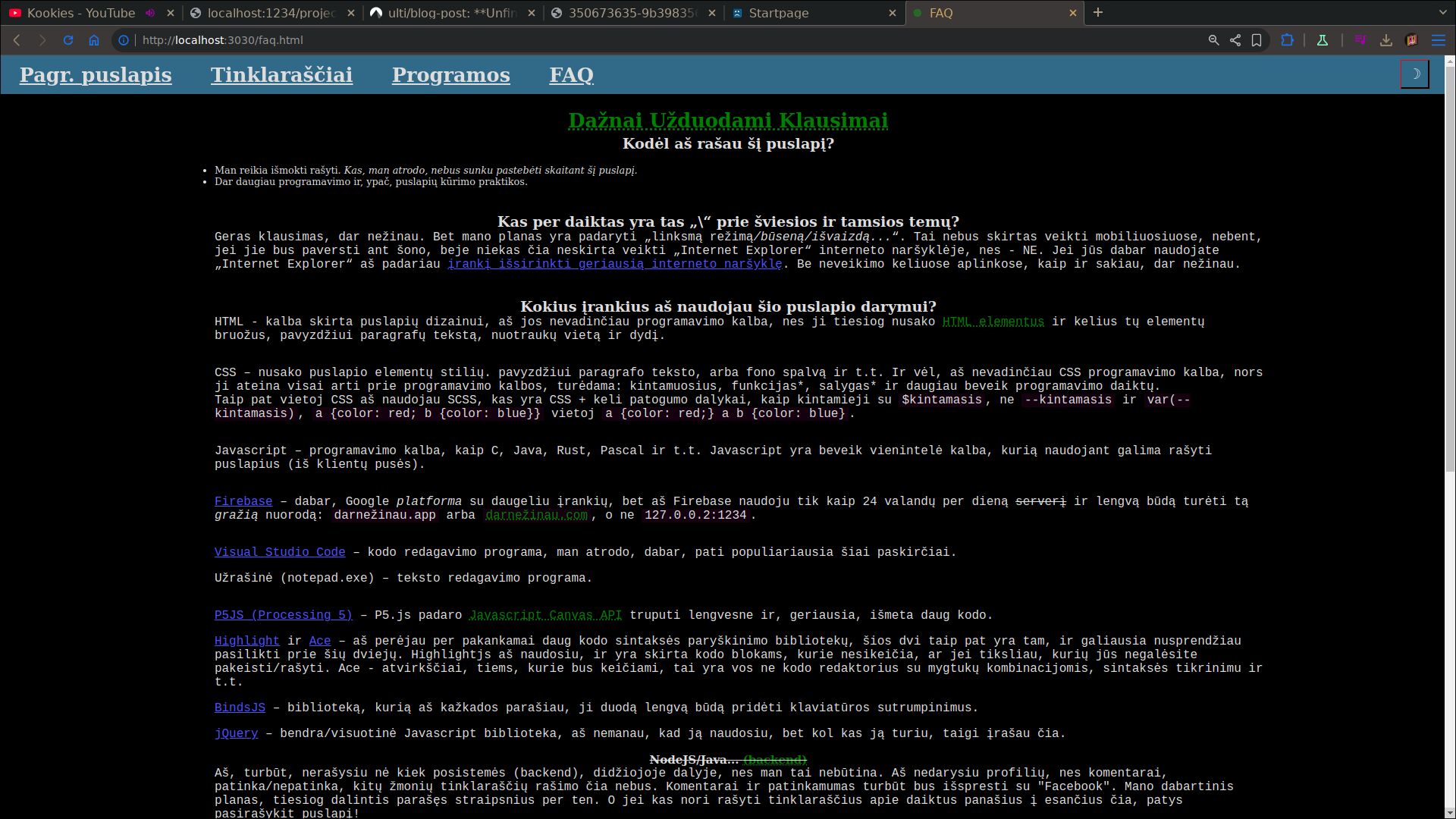Image resolution: width=1456 pixels, height=819 pixels.
Task: Click the site information icon before URL
Action: (124, 40)
